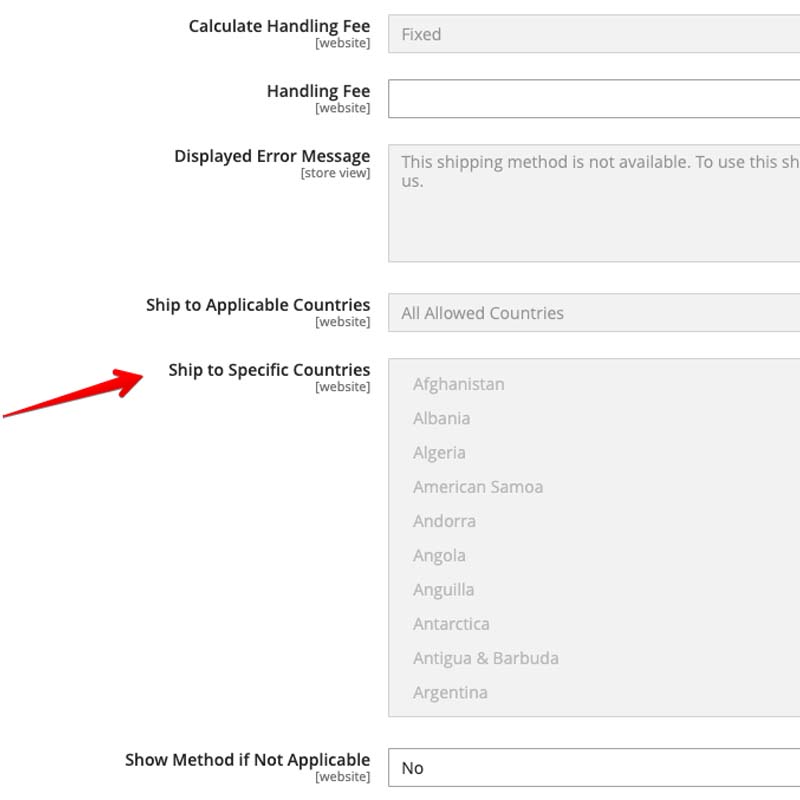Pick Andorra from the countries list

[444, 521]
